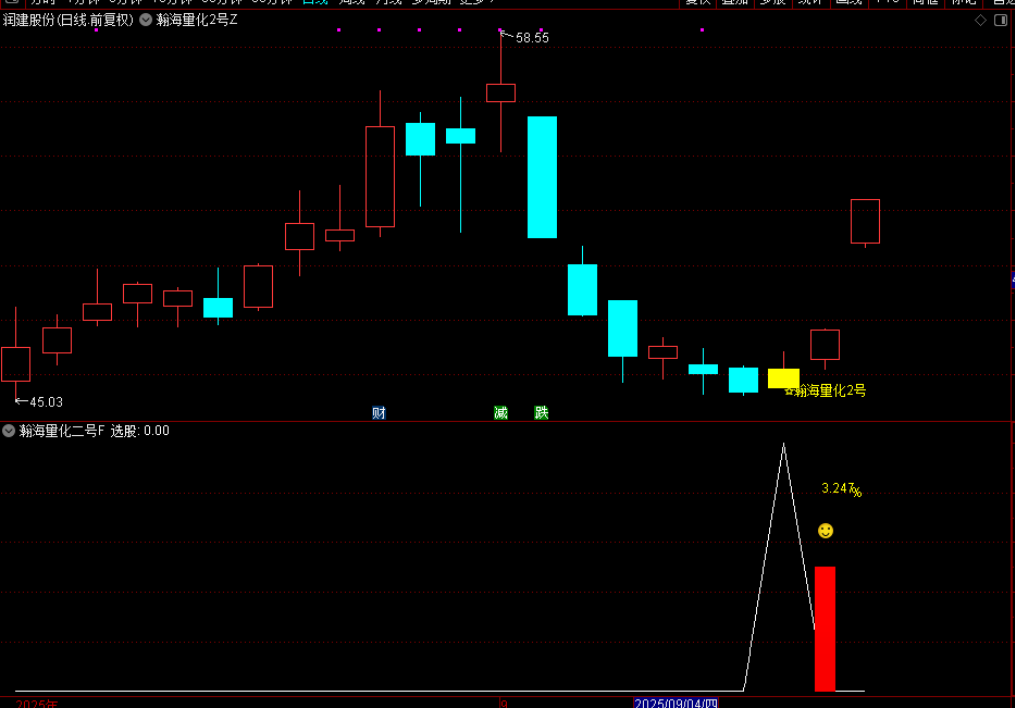Click the 3.24% yellow percentage label
This screenshot has width=1015, height=708.
coord(840,489)
